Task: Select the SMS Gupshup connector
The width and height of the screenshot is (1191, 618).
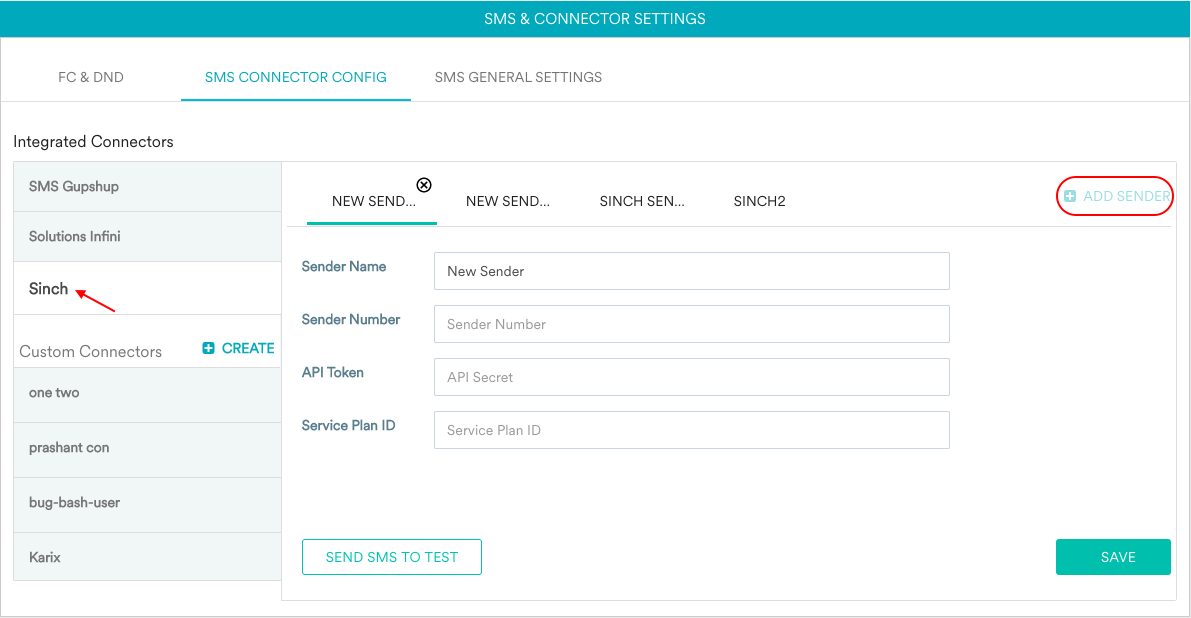Action: (147, 187)
